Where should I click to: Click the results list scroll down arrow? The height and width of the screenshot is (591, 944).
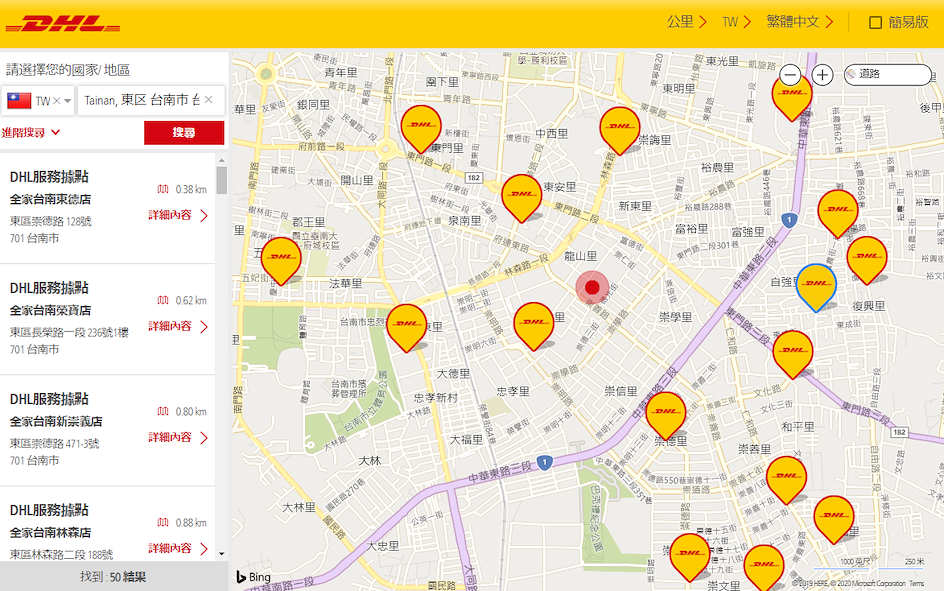click(222, 554)
